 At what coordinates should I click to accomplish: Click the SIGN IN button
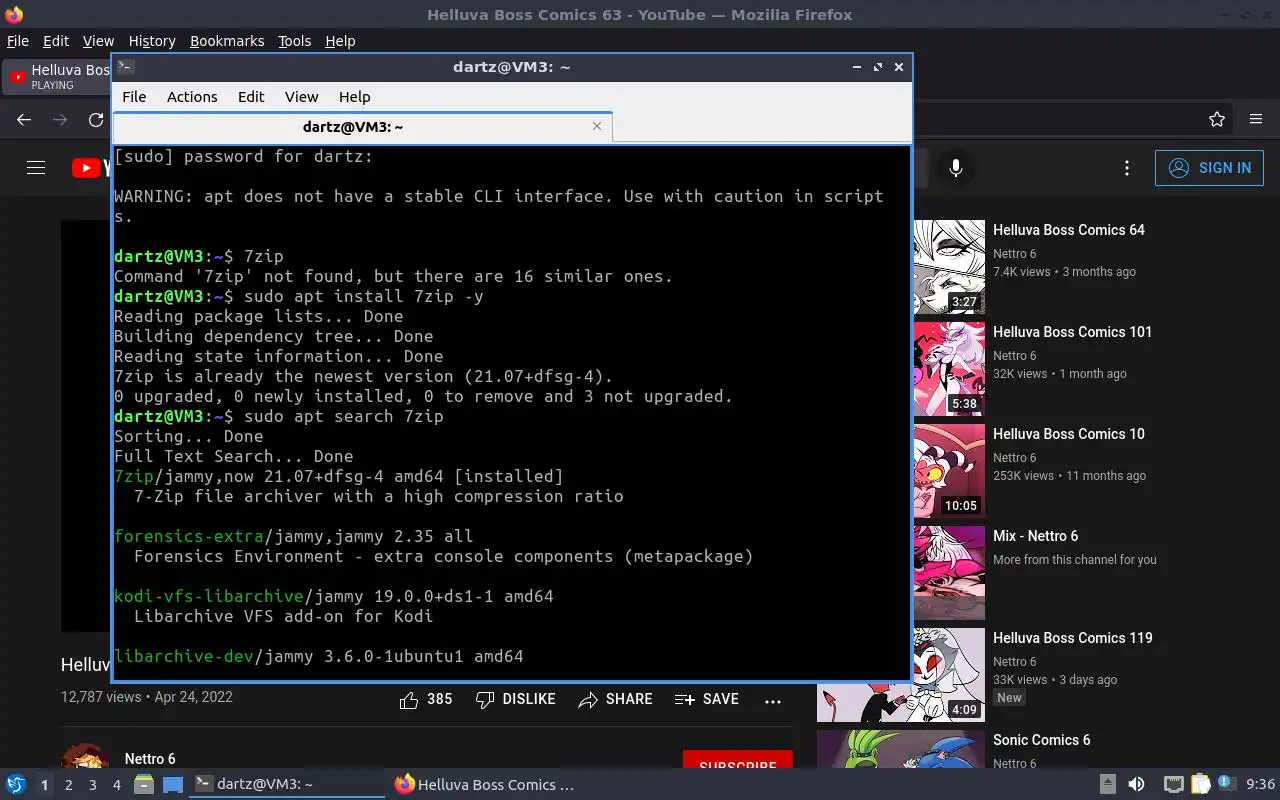tap(1209, 168)
